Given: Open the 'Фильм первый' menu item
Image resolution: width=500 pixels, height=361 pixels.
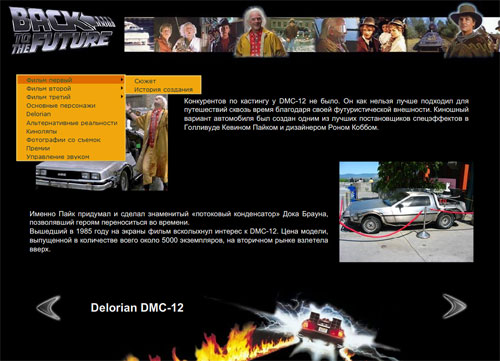Looking at the screenshot, I should click(71, 80).
